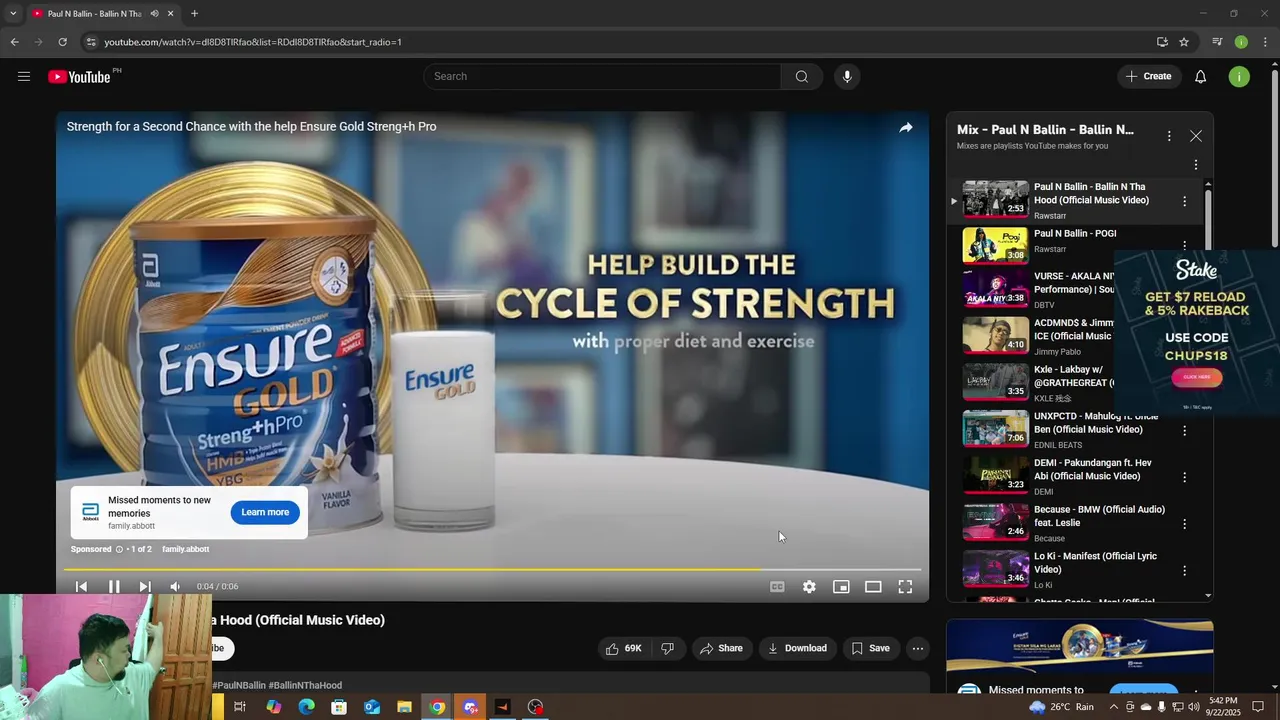Open Mix playlist header options menu
The image size is (1280, 720).
pyautogui.click(x=1169, y=136)
